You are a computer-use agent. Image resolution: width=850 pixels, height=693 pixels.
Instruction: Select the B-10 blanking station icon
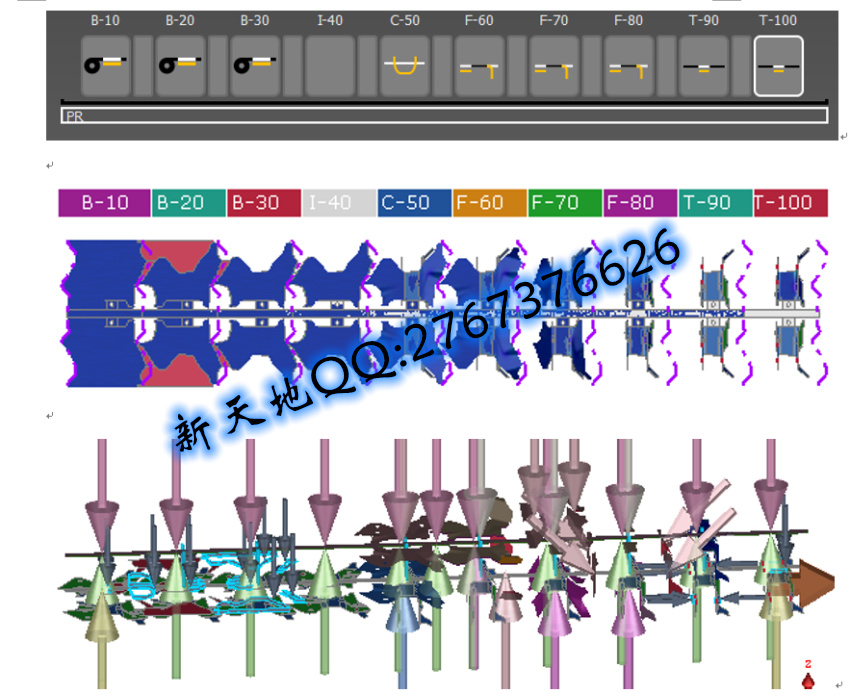(x=105, y=66)
